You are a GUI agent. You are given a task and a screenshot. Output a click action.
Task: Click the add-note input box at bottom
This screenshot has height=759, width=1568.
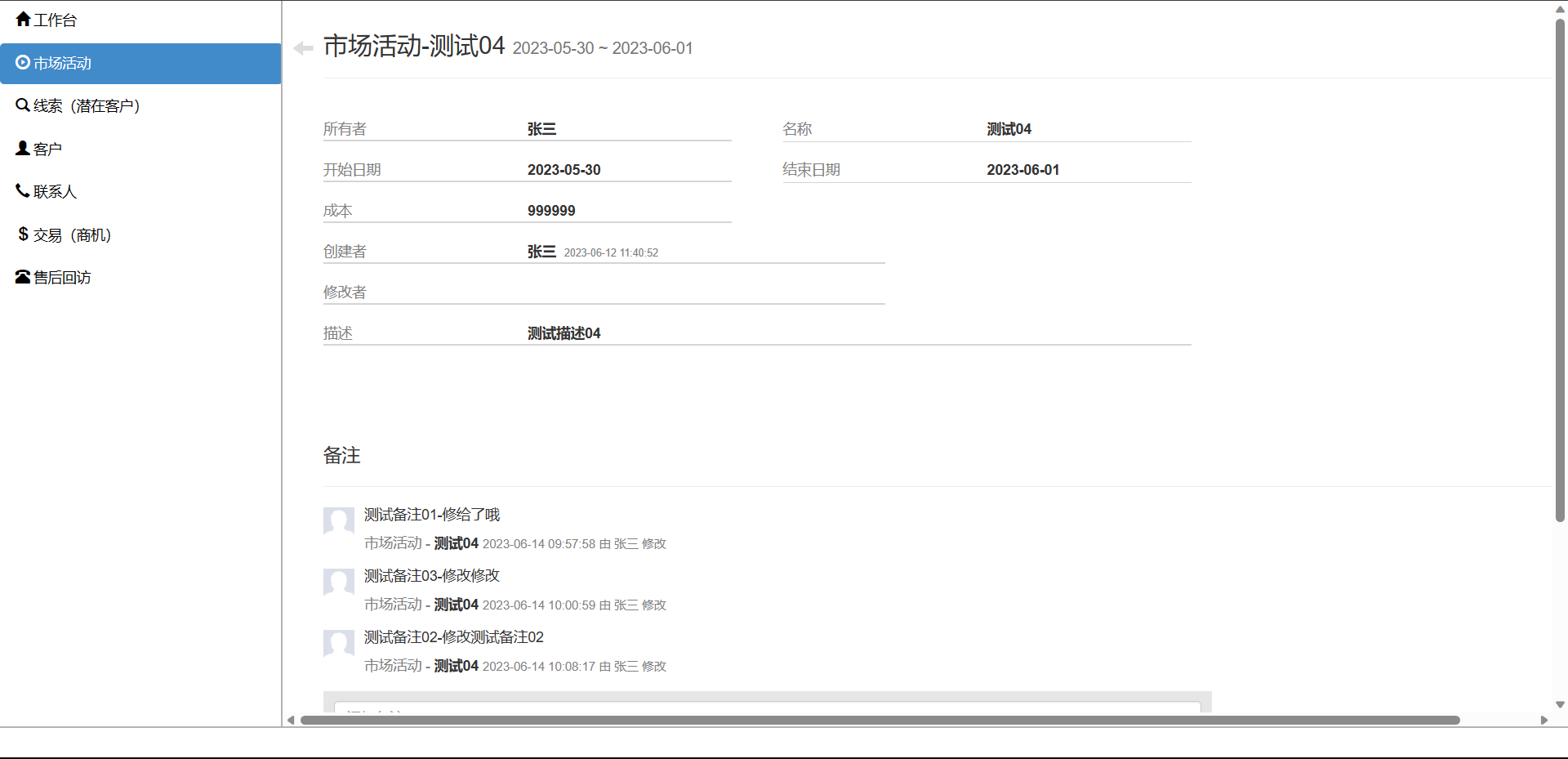[768, 707]
